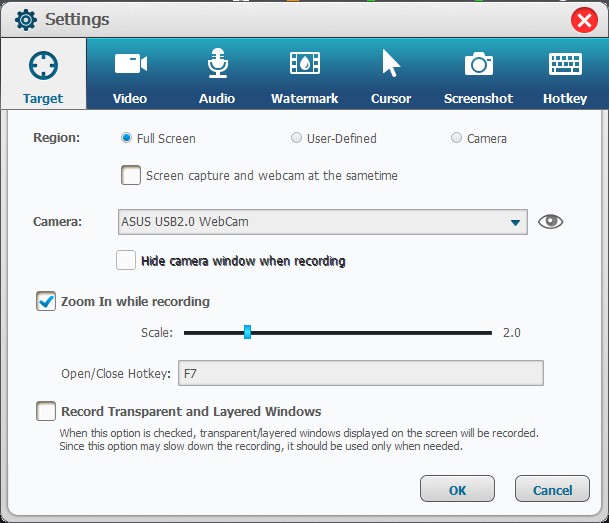Enable screen capture and webcam simultaneously
Screen dimensions: 609x523
click(131, 175)
